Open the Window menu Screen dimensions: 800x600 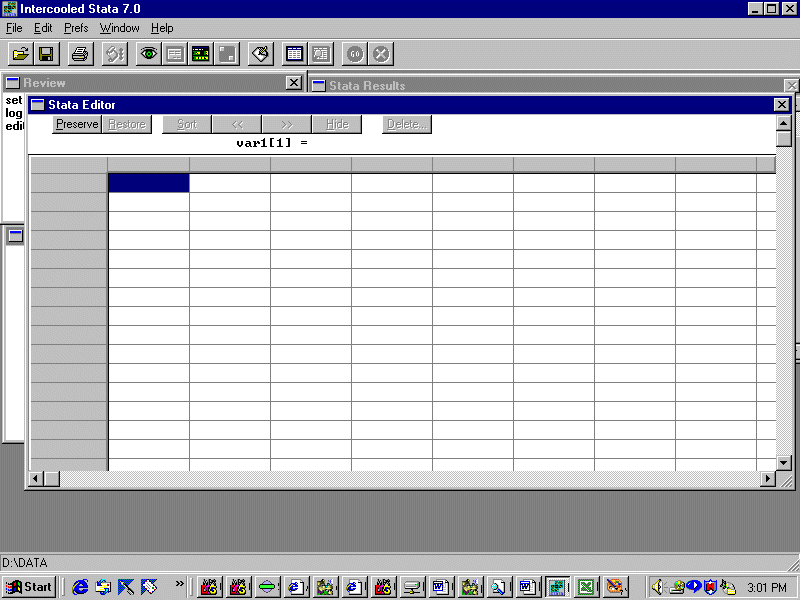pos(120,28)
